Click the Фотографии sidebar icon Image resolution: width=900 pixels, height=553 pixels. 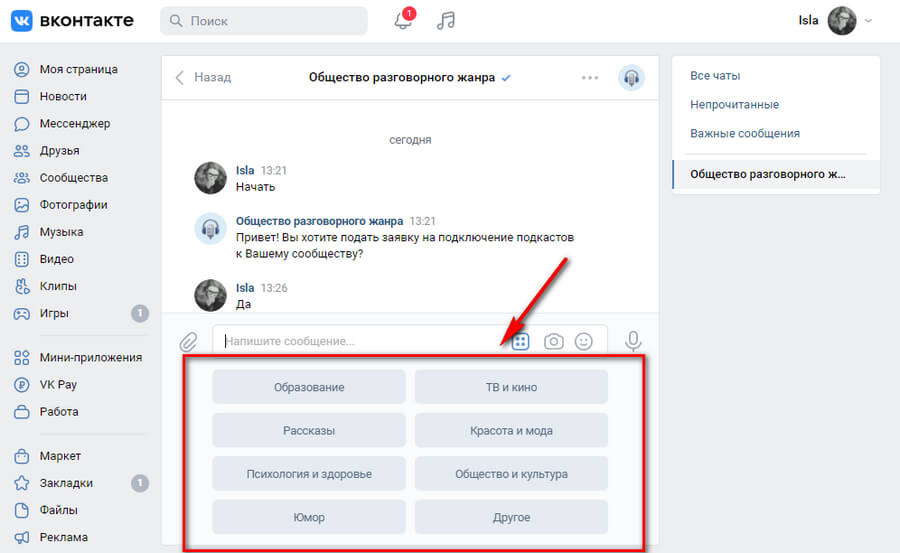coord(21,205)
